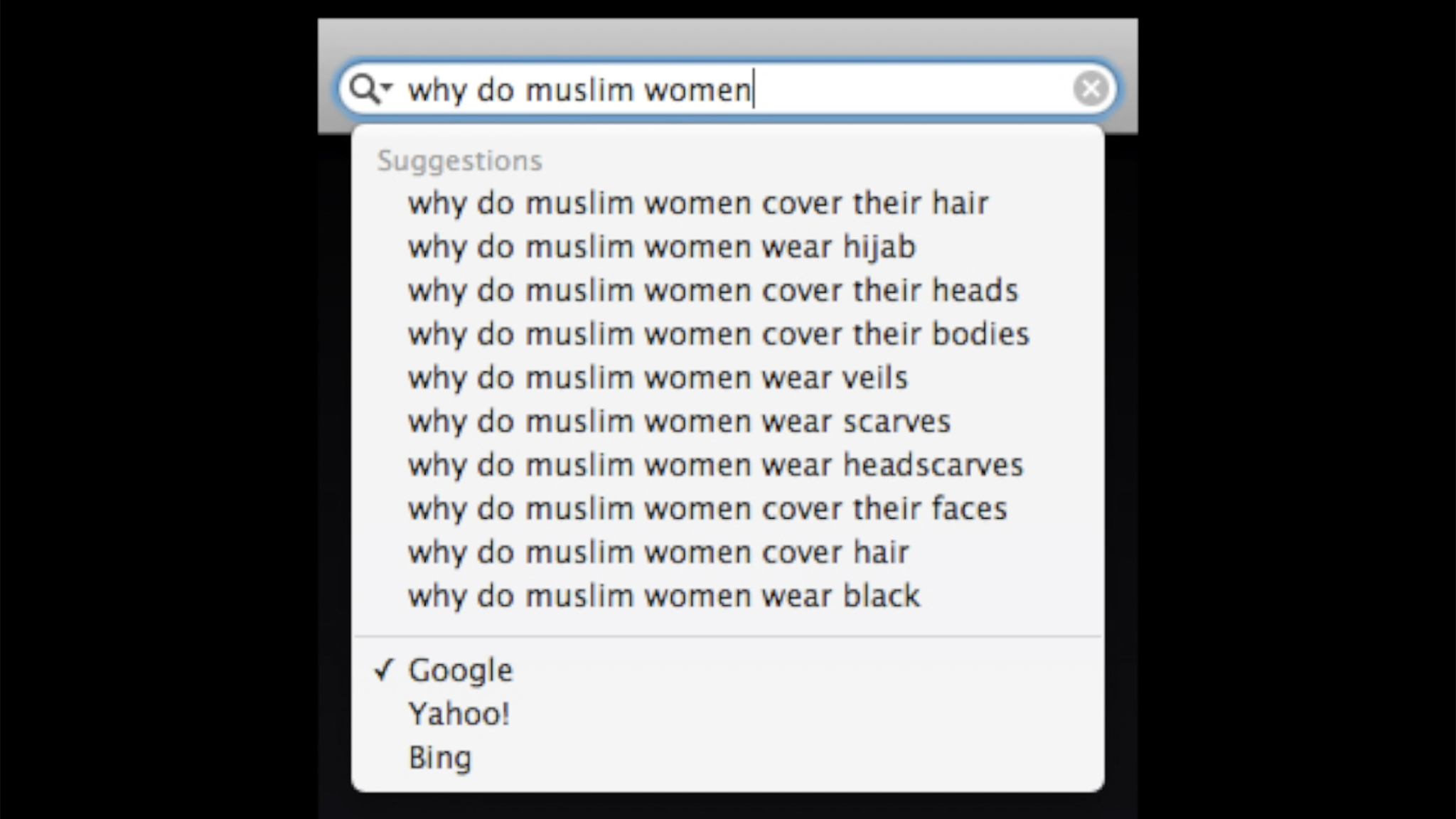Switch search engine to Yahoo!
Viewport: 1456px width, 819px height.
(459, 714)
